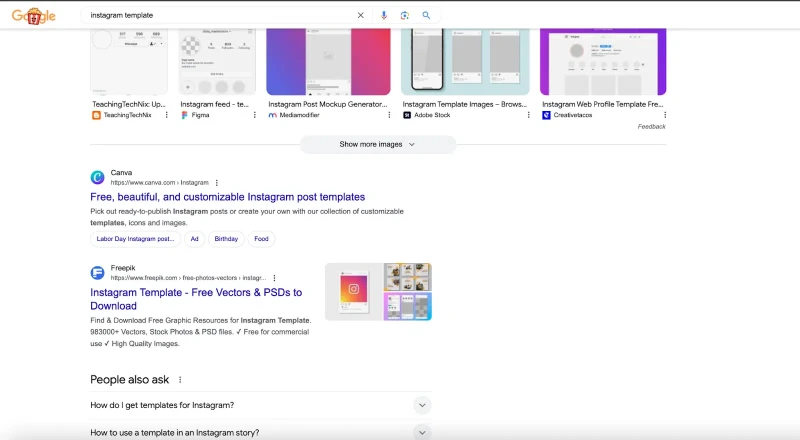Open 'People also ask' options menu
The width and height of the screenshot is (800, 440).
pyautogui.click(x=180, y=380)
